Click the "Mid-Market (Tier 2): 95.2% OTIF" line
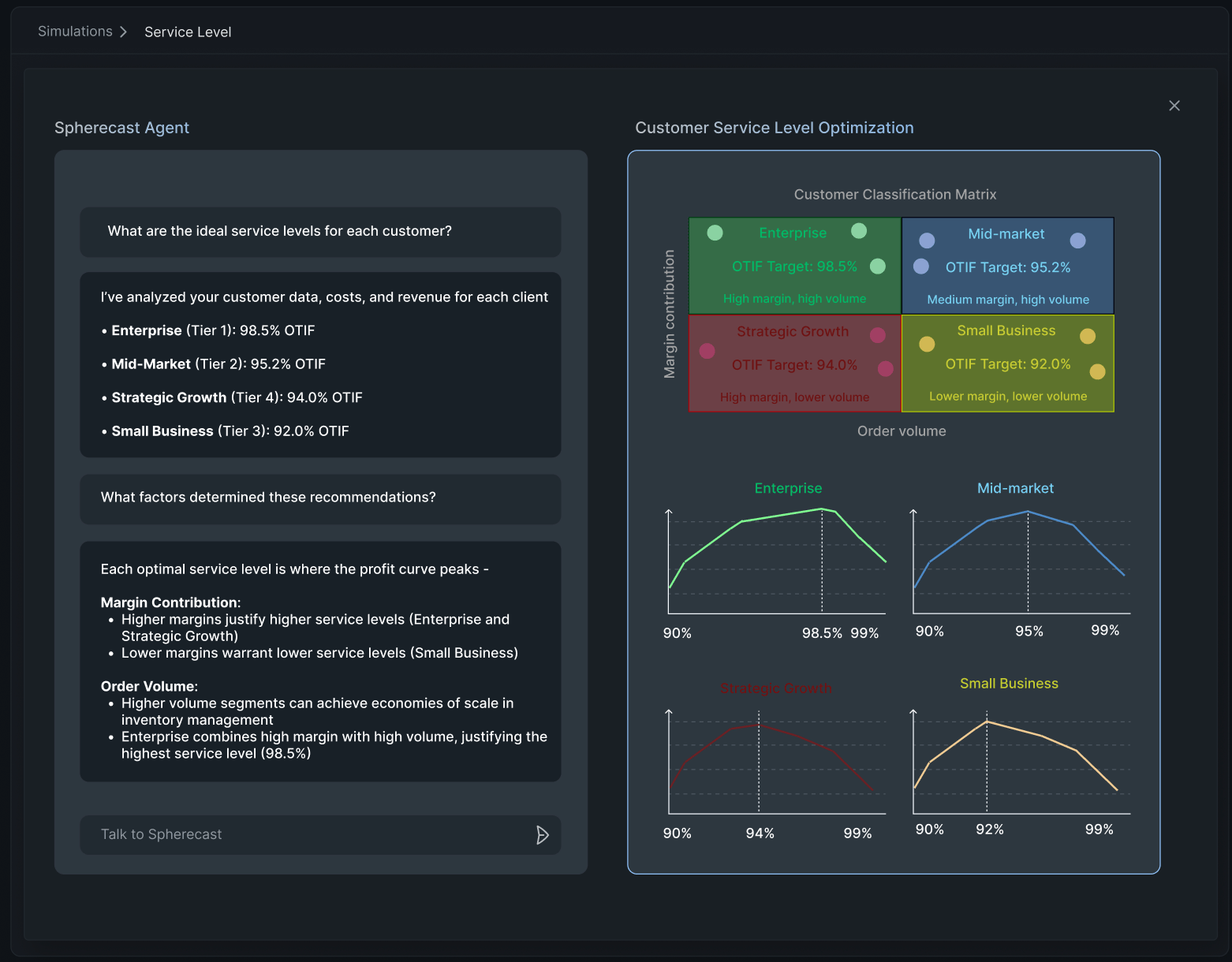The width and height of the screenshot is (1232, 962). click(213, 364)
